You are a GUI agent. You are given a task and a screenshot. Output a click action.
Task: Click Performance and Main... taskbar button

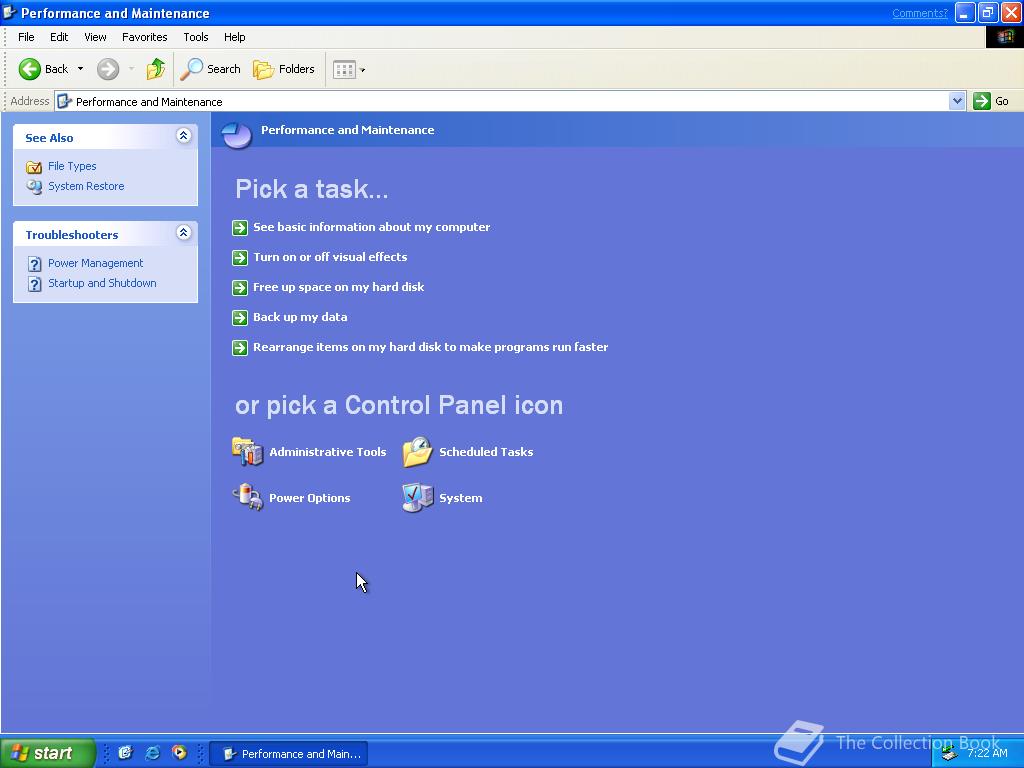click(290, 754)
